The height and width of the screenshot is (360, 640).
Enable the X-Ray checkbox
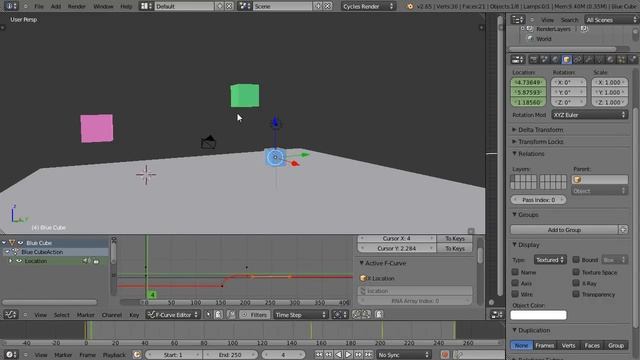(576, 283)
